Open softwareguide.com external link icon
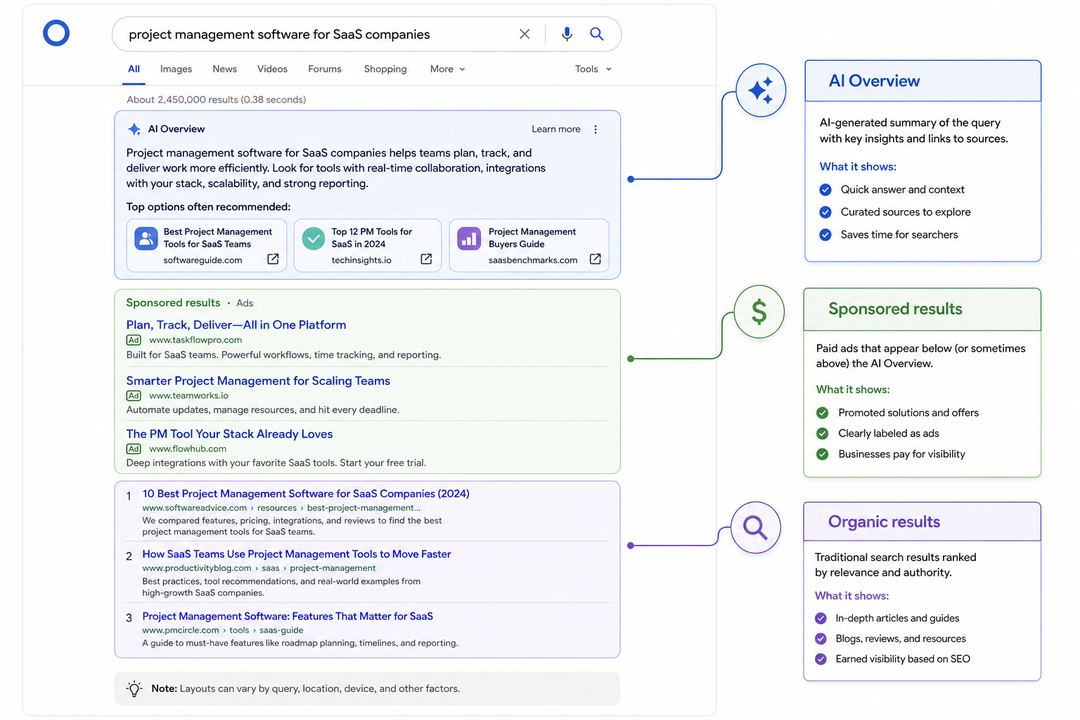 point(273,259)
